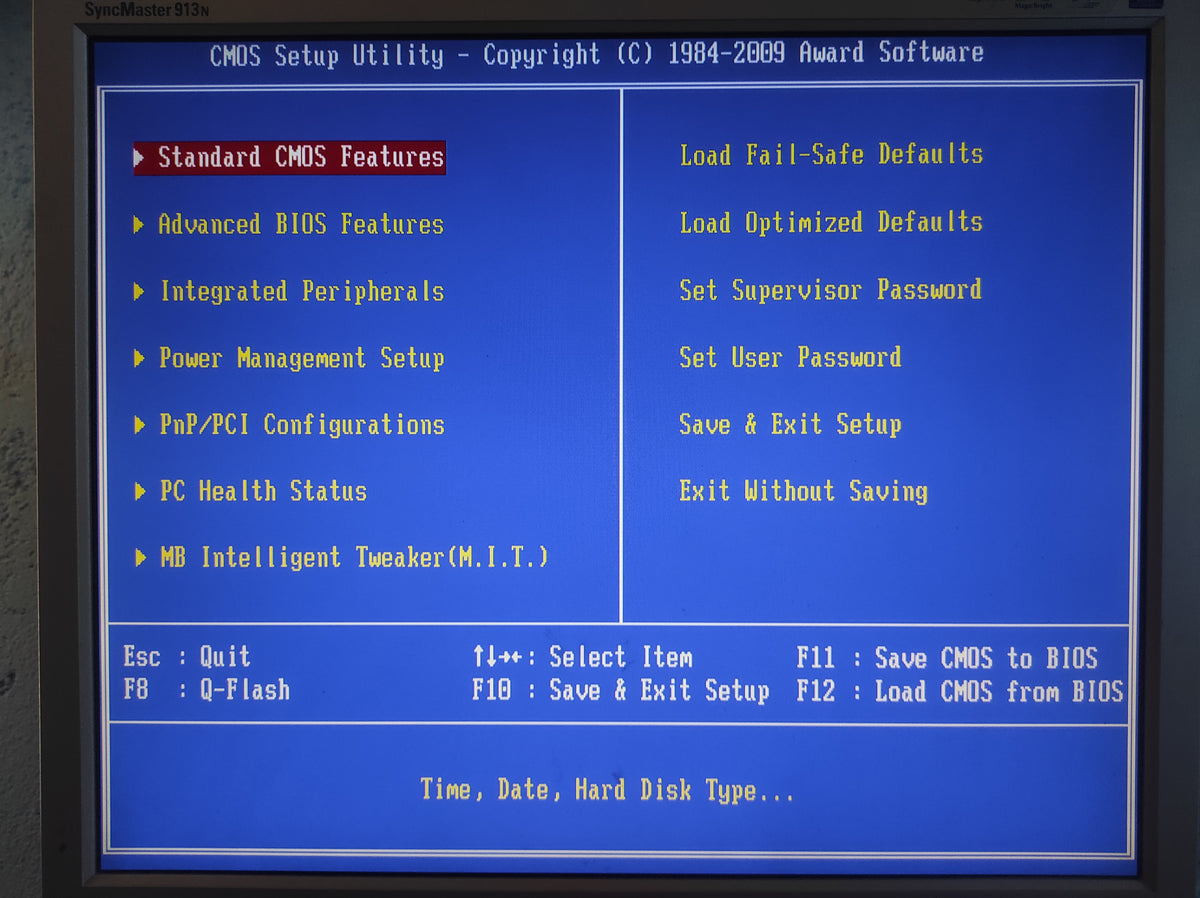Choose Load Fail-Safe Defaults

point(831,154)
